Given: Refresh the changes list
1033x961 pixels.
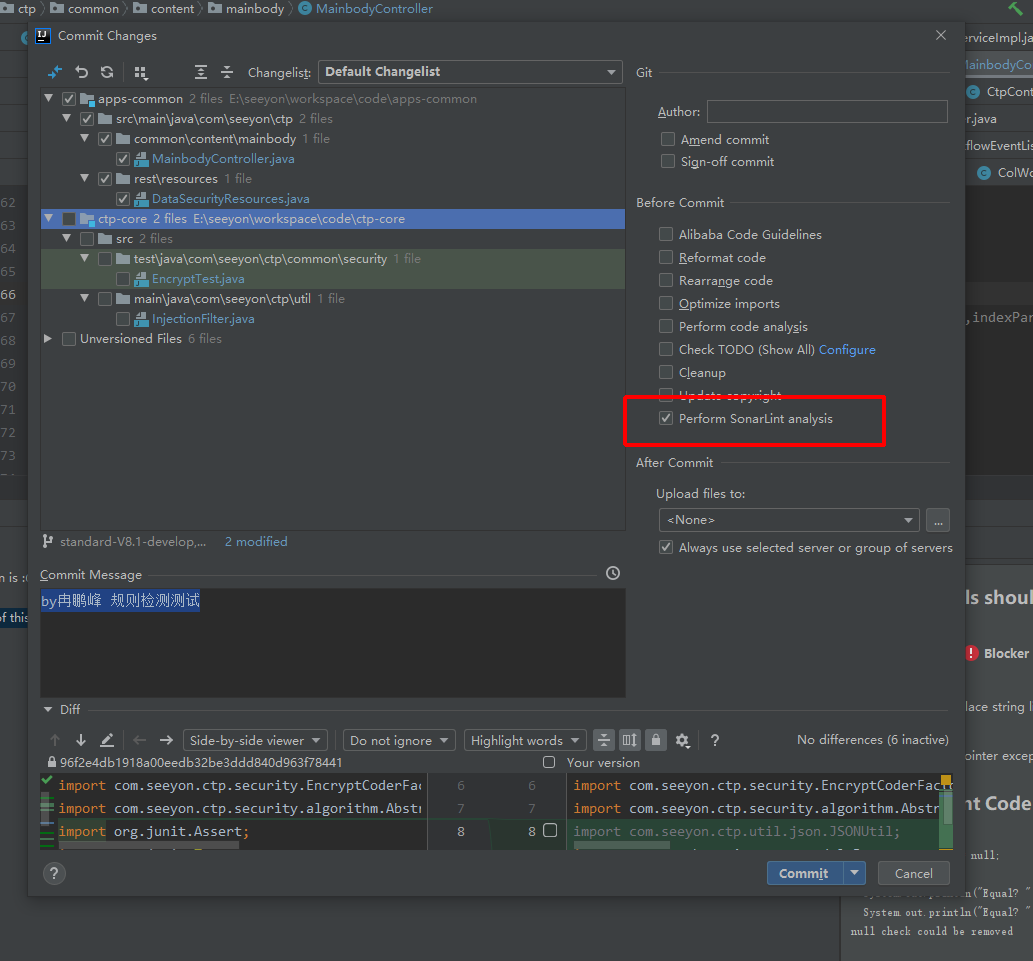Looking at the screenshot, I should coord(107,72).
